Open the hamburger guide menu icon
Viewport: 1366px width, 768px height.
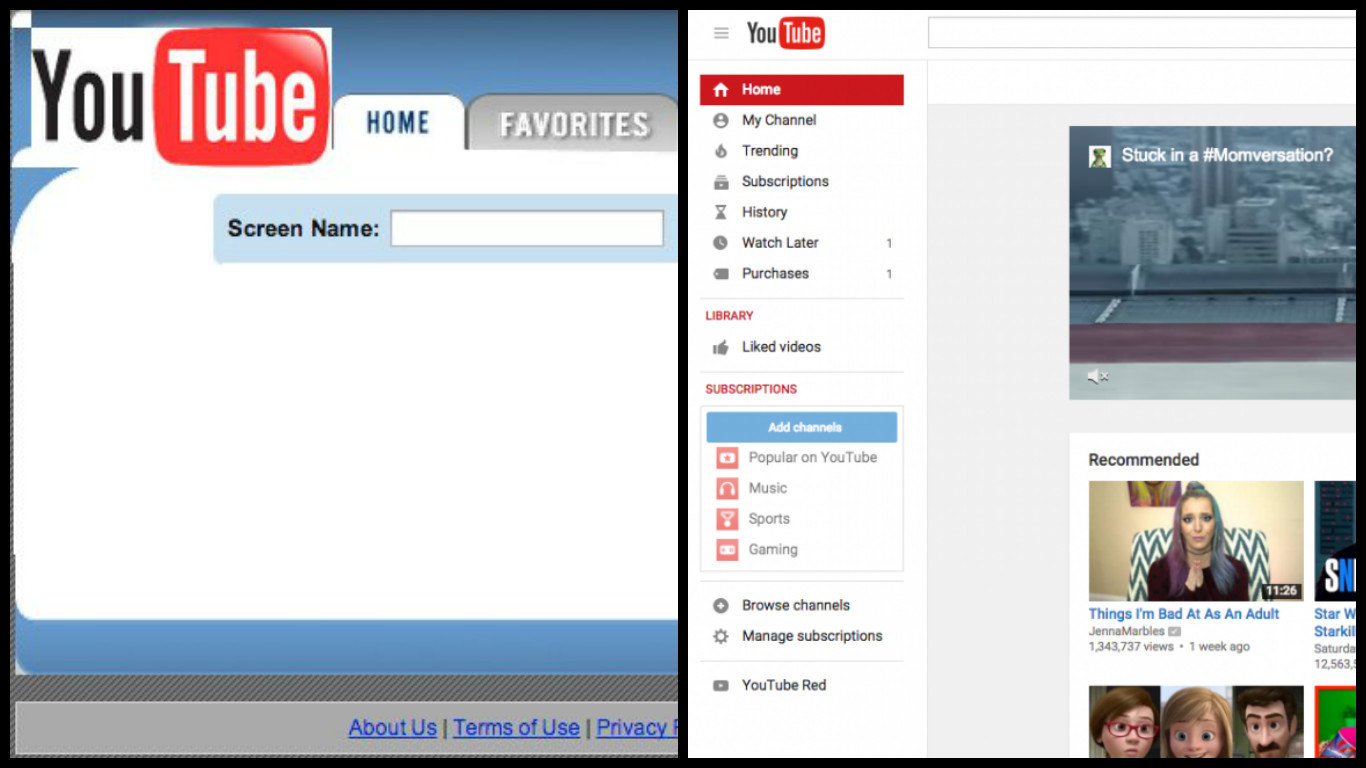point(721,33)
